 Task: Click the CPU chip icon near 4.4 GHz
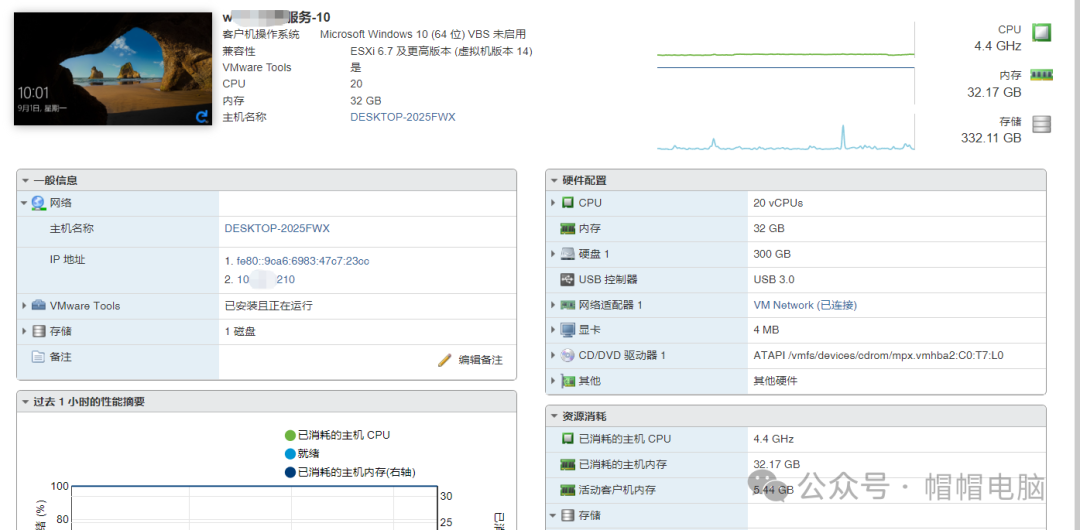coord(1041,32)
